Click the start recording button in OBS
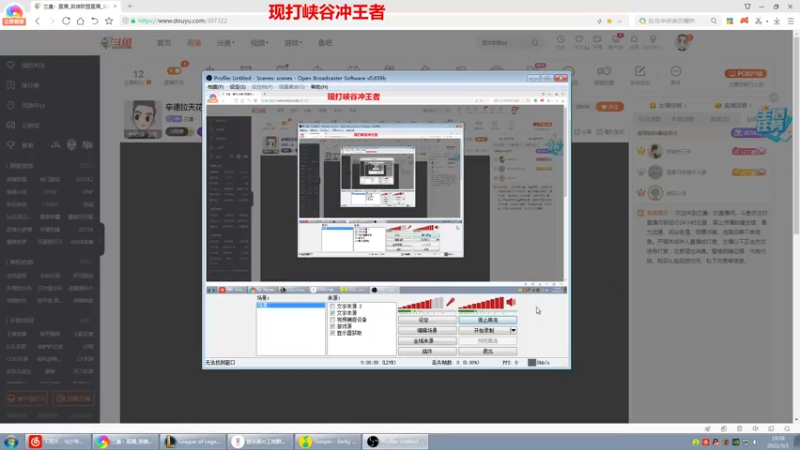The width and height of the screenshot is (800, 450). 484,331
